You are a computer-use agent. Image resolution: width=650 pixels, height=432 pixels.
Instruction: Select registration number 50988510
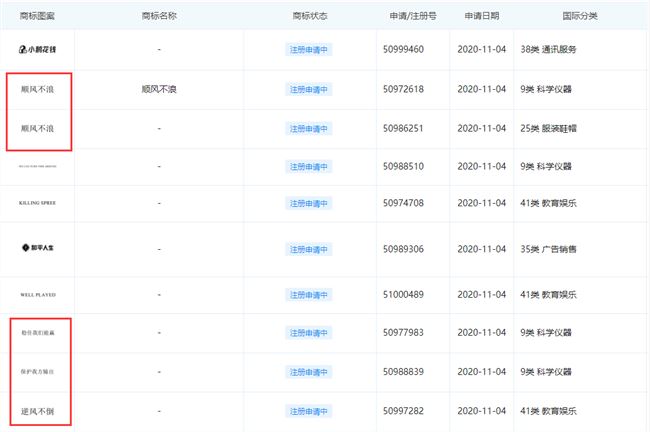coord(403,166)
